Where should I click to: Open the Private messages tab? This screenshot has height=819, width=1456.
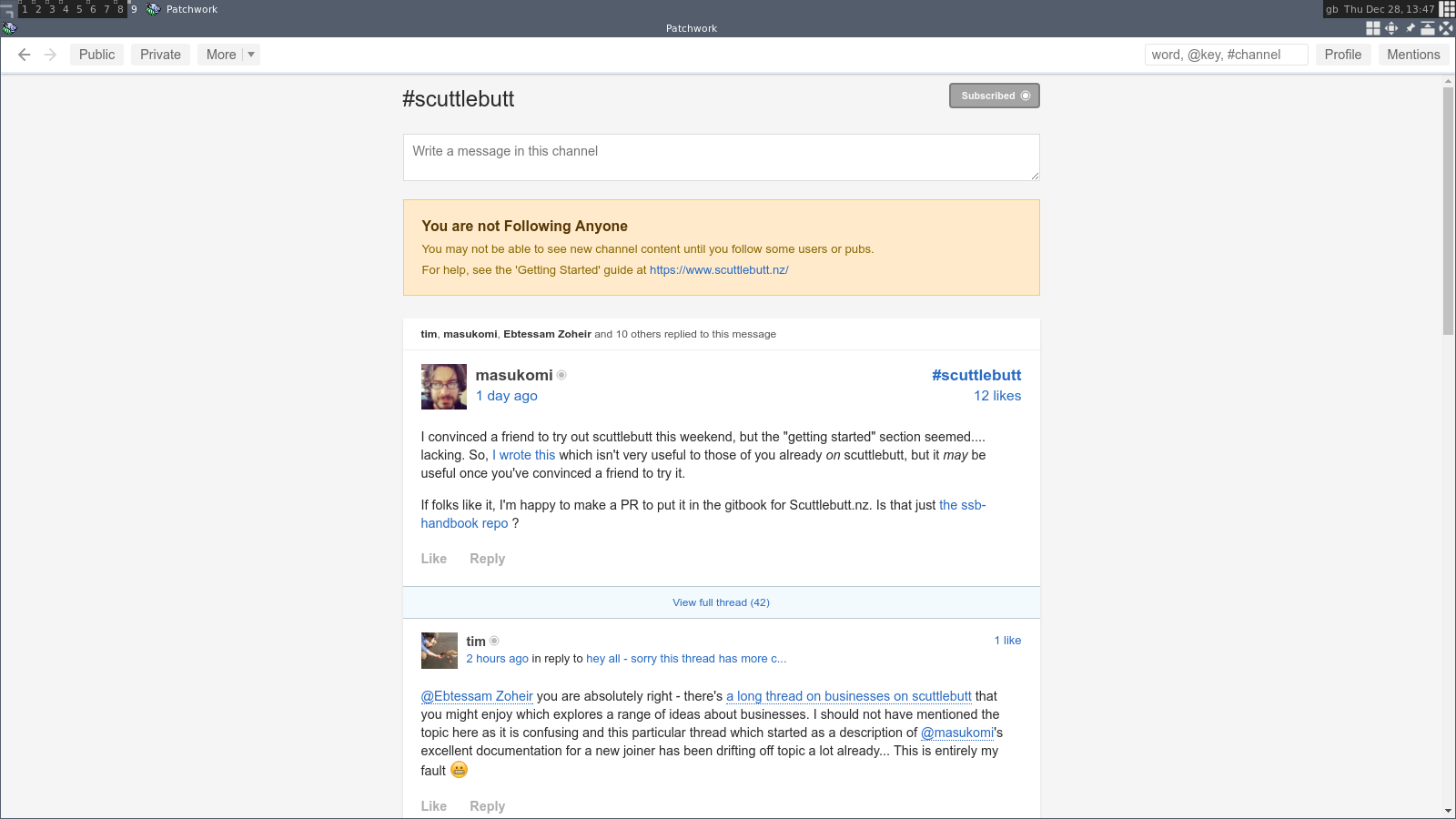click(x=160, y=55)
